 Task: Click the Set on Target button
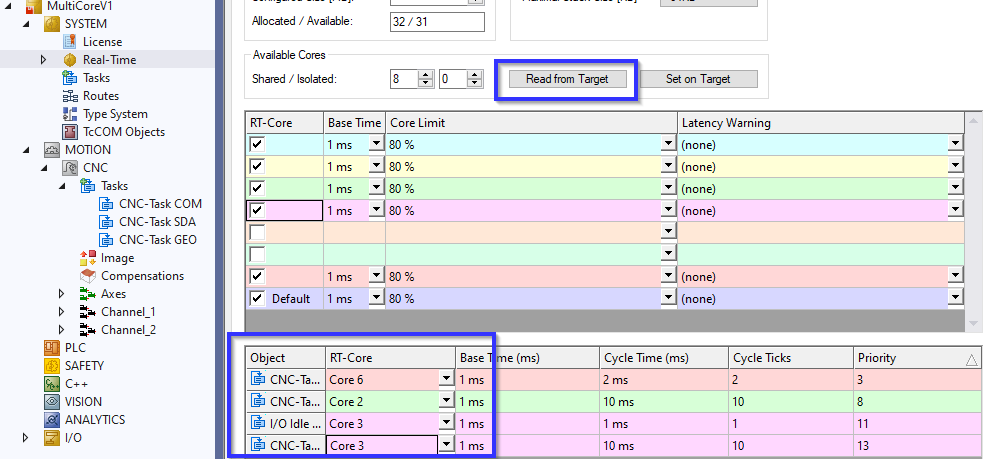[698, 79]
